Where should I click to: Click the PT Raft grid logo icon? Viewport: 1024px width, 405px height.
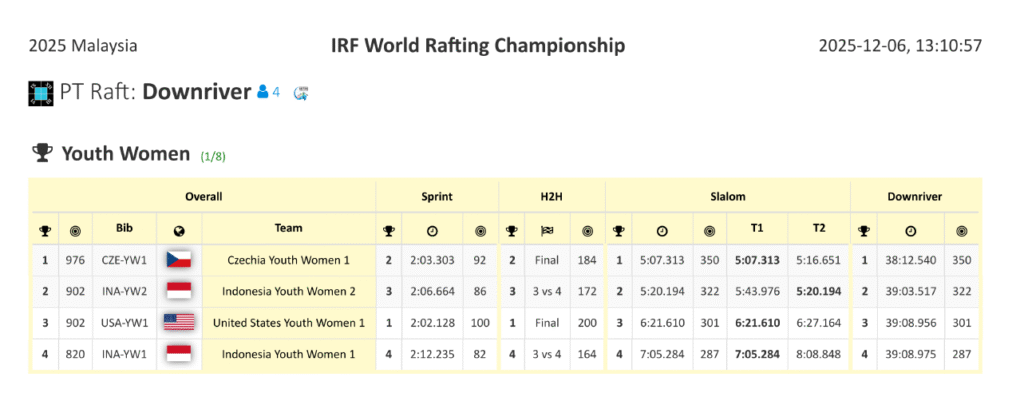click(40, 93)
